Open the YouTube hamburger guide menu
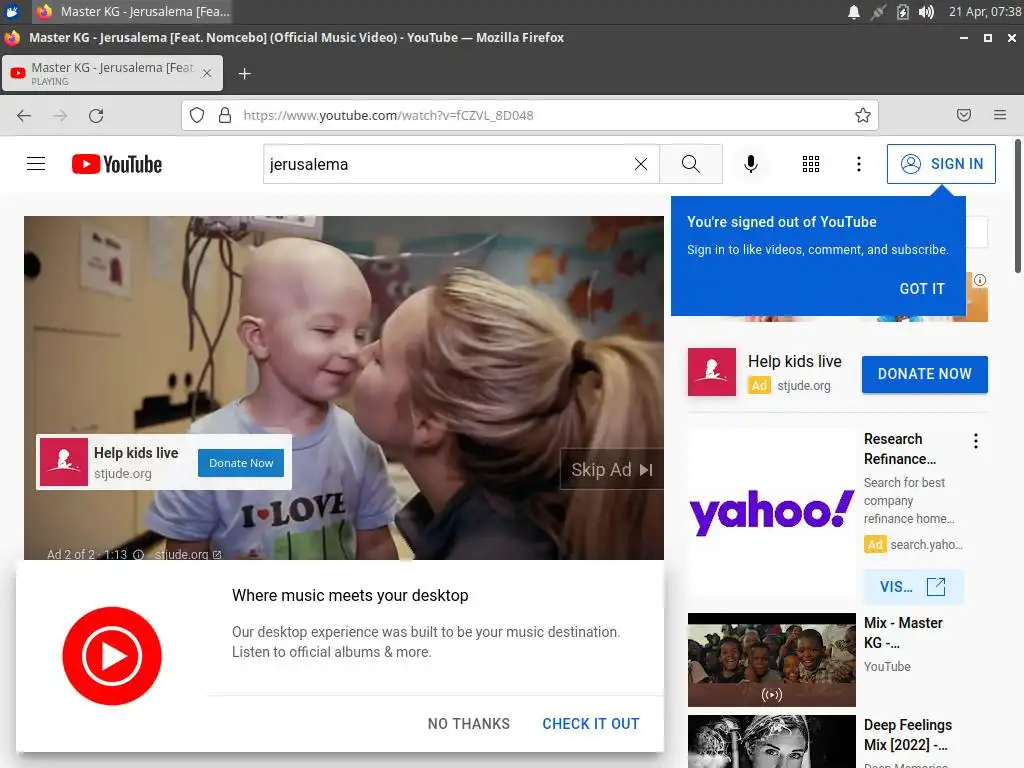 pyautogui.click(x=36, y=164)
